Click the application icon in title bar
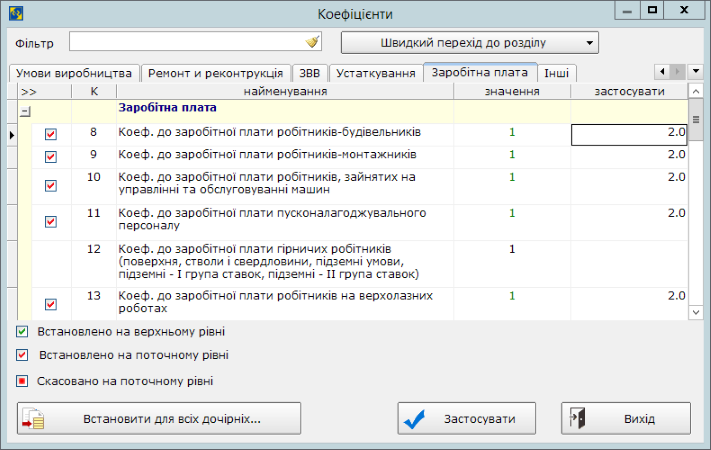This screenshot has width=711, height=450. click(13, 13)
